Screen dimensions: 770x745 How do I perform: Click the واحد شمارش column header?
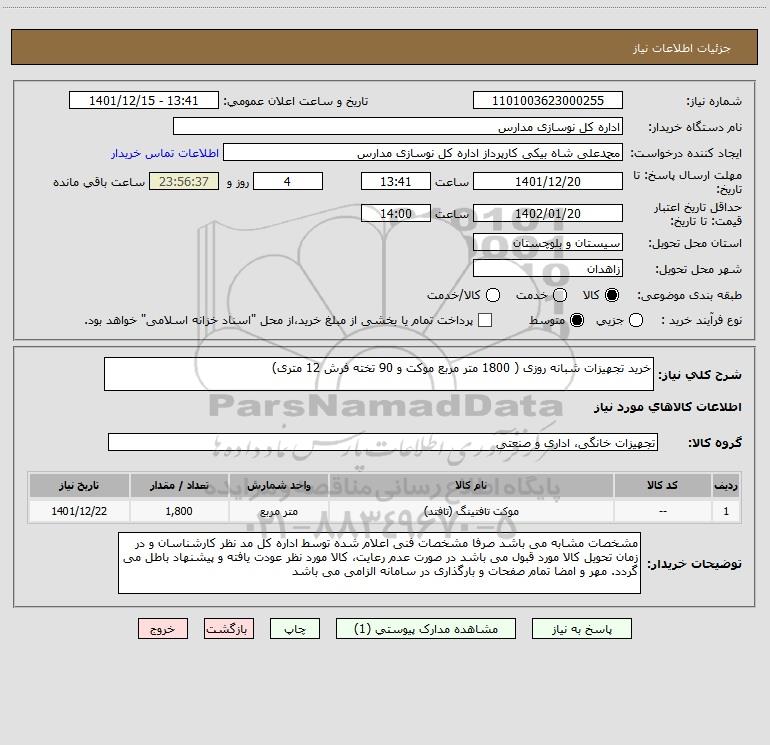coord(278,486)
